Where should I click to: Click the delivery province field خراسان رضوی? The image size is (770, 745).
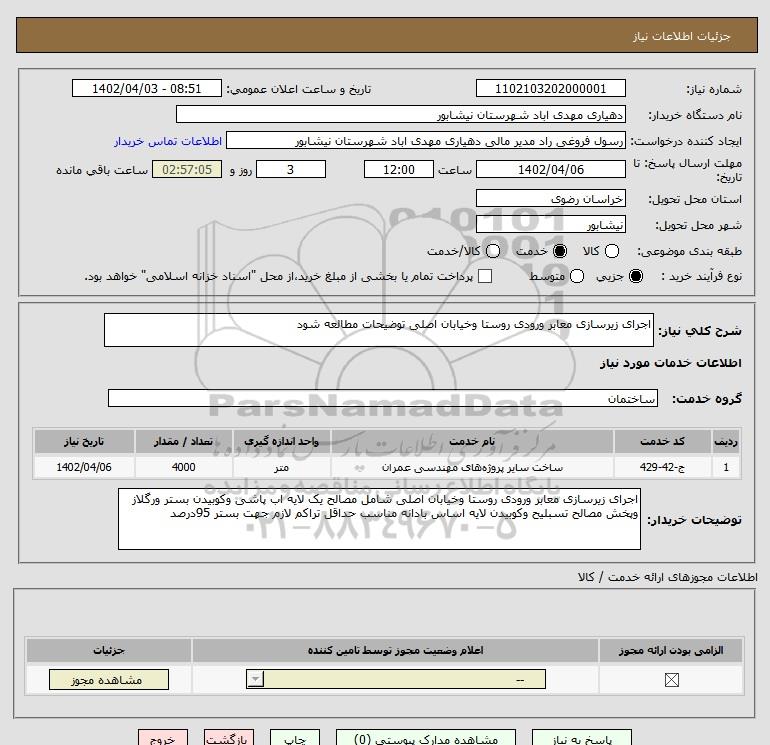coord(550,198)
